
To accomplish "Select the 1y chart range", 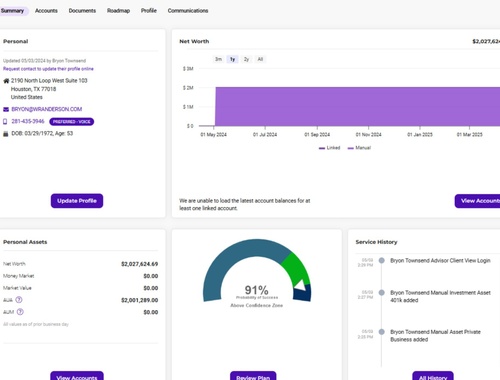I will 232,59.
